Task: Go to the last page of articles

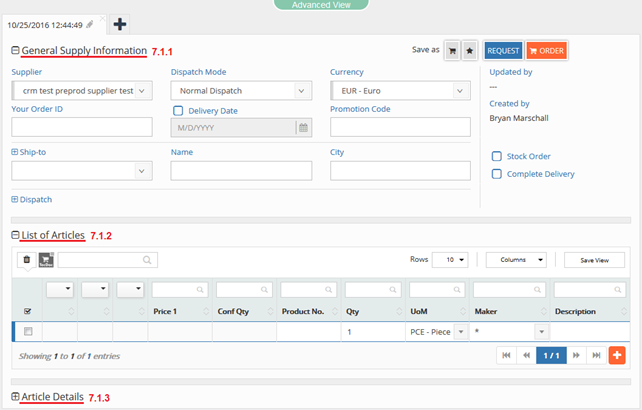Action: 596,355
